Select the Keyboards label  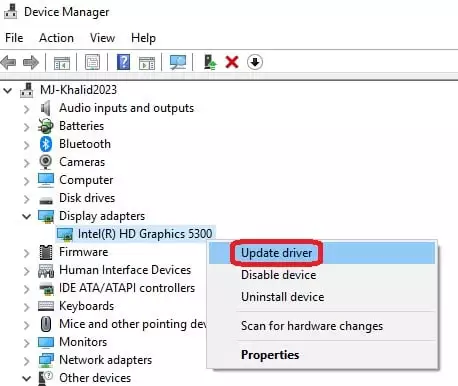coord(87,306)
